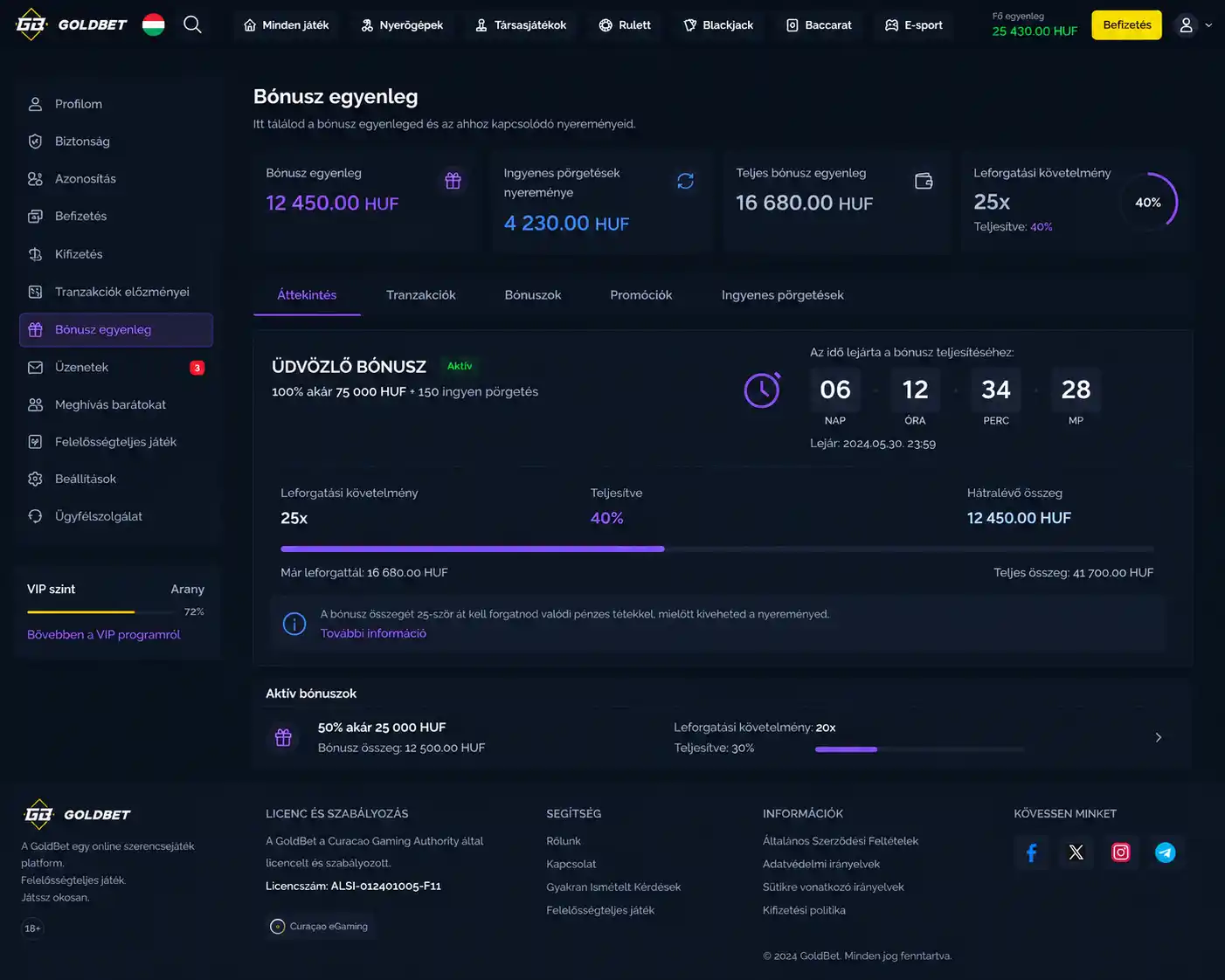Click the yellow Befizetés button
The width and height of the screenshot is (1225, 980).
[x=1127, y=25]
